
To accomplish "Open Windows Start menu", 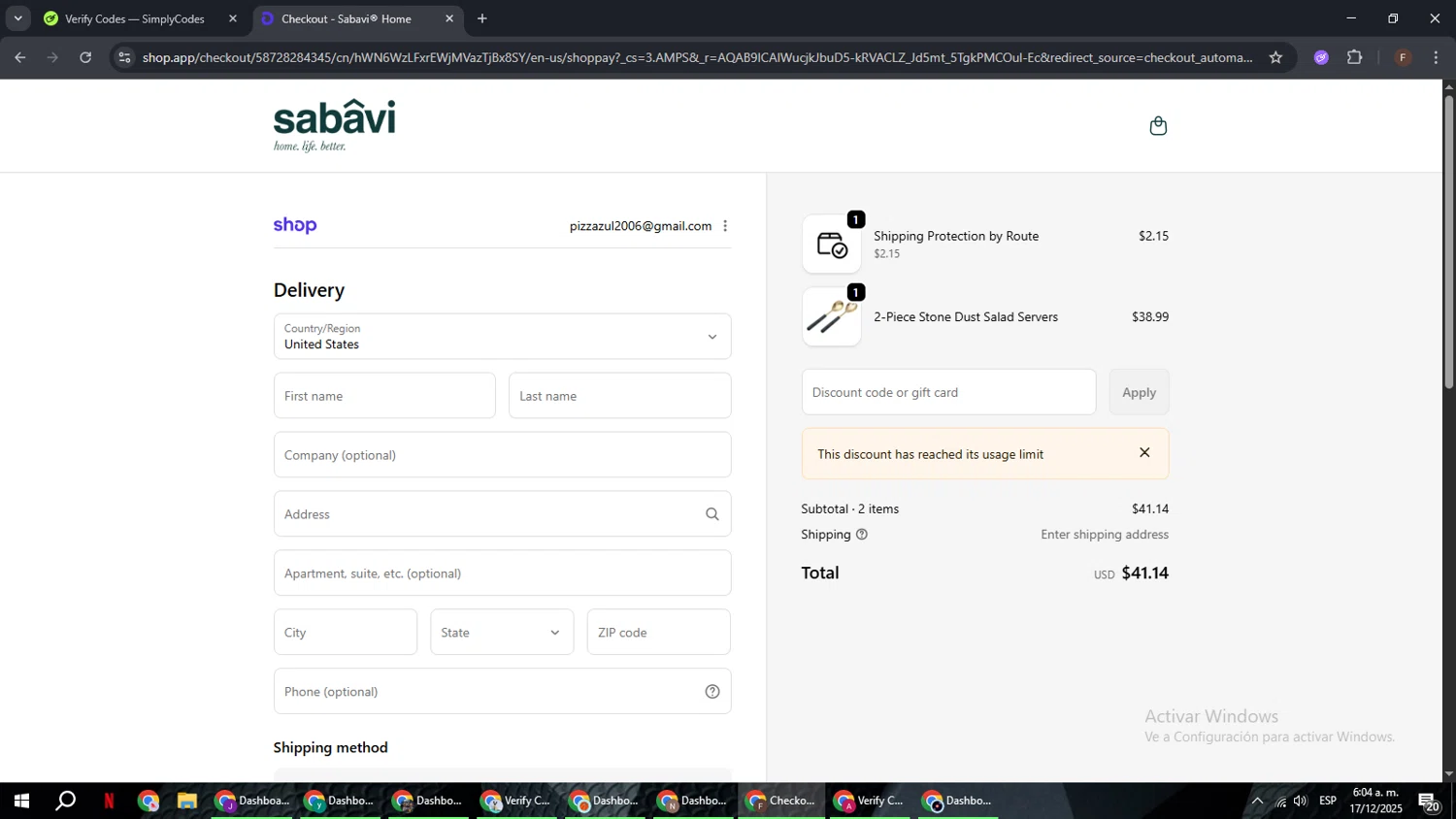I will pyautogui.click(x=21, y=801).
